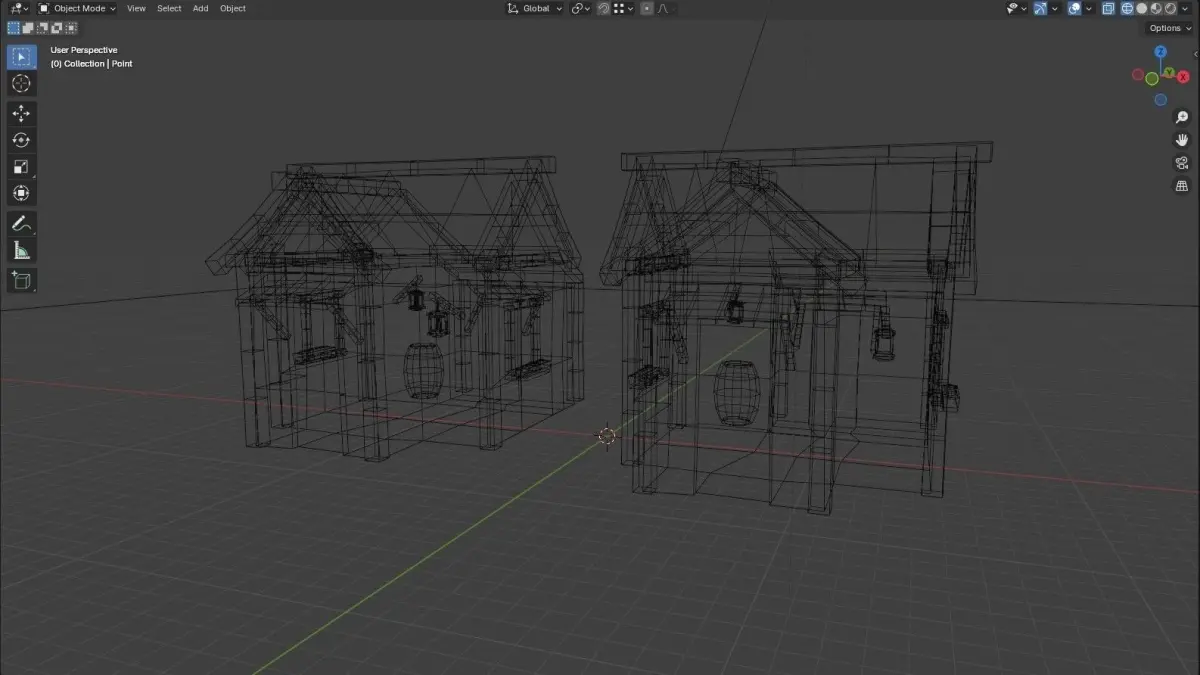
Task: Set selection mode to subtract
Action: tap(42, 28)
